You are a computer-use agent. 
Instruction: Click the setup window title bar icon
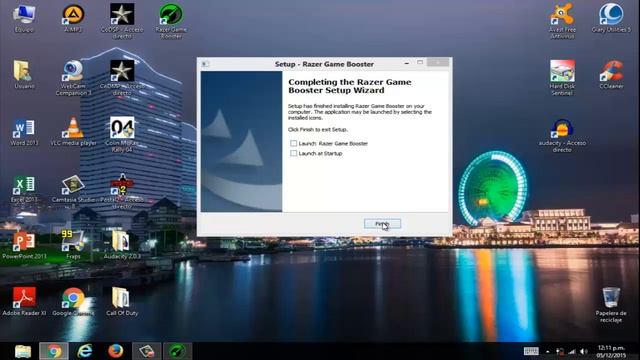tap(205, 64)
